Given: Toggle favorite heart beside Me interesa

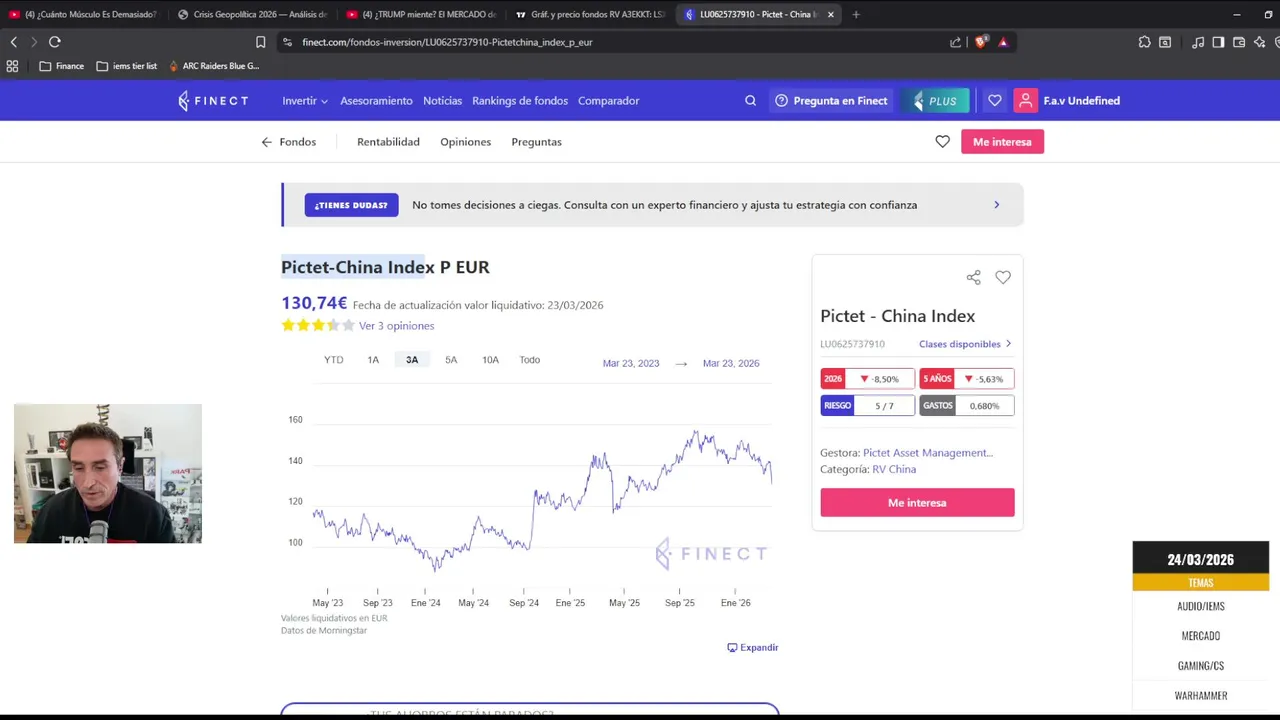Looking at the screenshot, I should tap(942, 142).
